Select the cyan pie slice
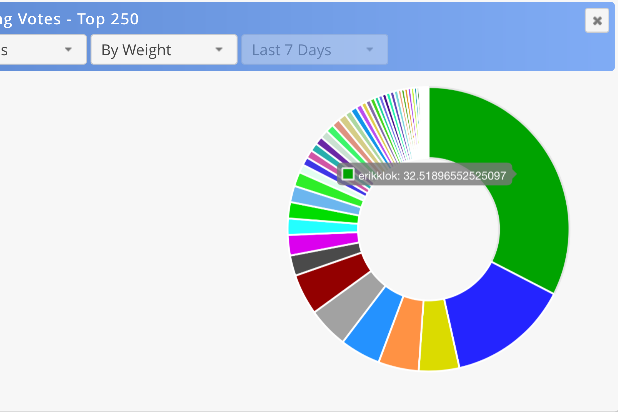Image resolution: width=618 pixels, height=413 pixels. [322, 227]
